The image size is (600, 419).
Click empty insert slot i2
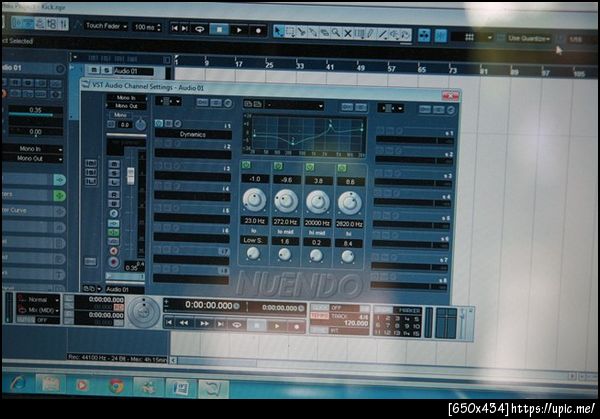pos(193,154)
